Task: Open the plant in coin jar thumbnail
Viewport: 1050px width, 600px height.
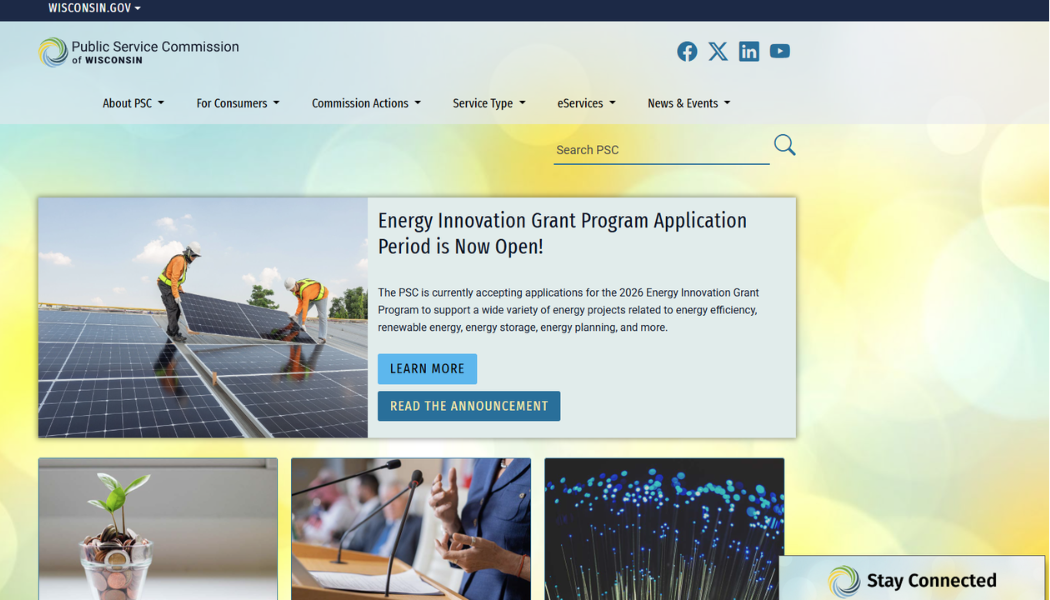Action: [x=158, y=529]
